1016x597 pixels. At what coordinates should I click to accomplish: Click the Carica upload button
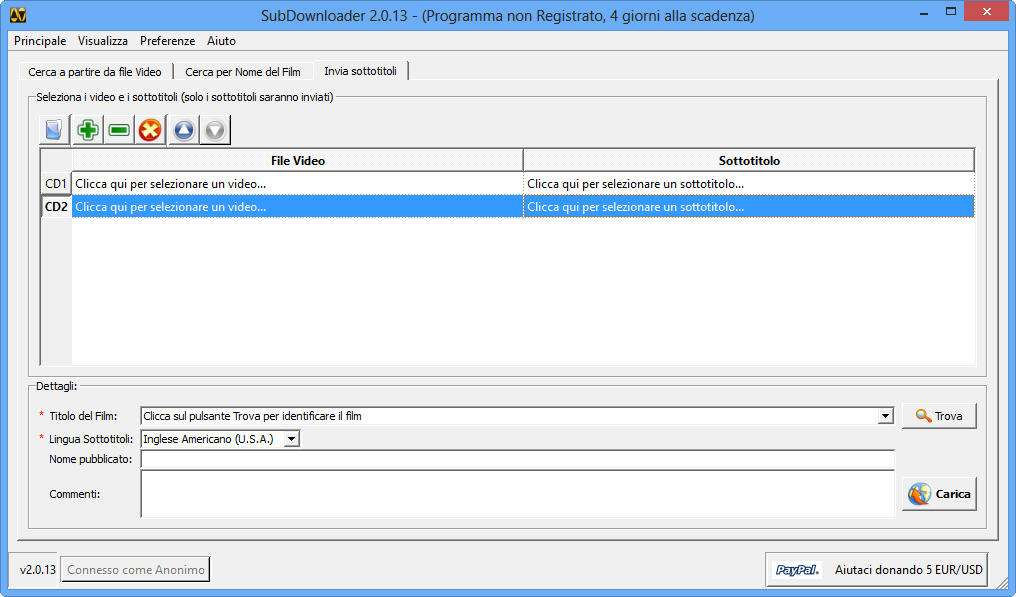(939, 494)
